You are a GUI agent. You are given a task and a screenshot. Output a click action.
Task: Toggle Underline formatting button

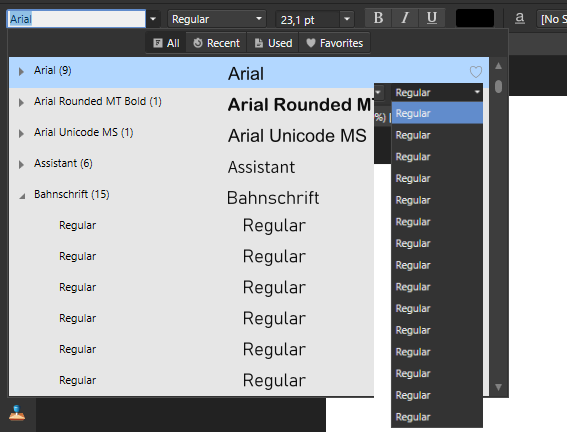(x=431, y=18)
